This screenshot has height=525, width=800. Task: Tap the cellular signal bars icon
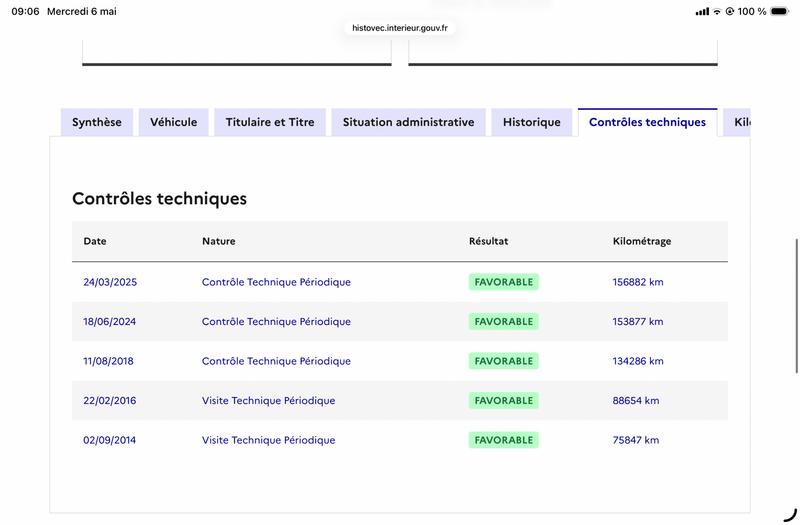pyautogui.click(x=702, y=11)
